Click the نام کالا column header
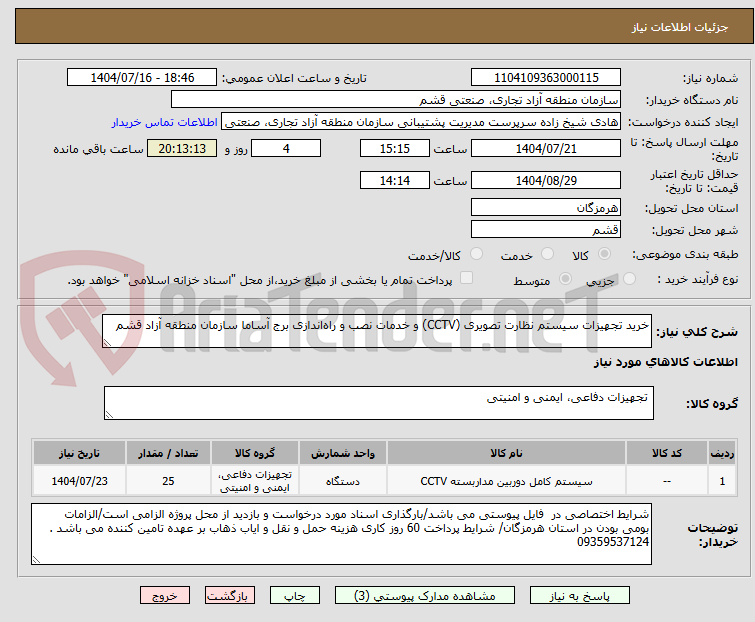Screen dimensions: 755x622 pos(506,453)
